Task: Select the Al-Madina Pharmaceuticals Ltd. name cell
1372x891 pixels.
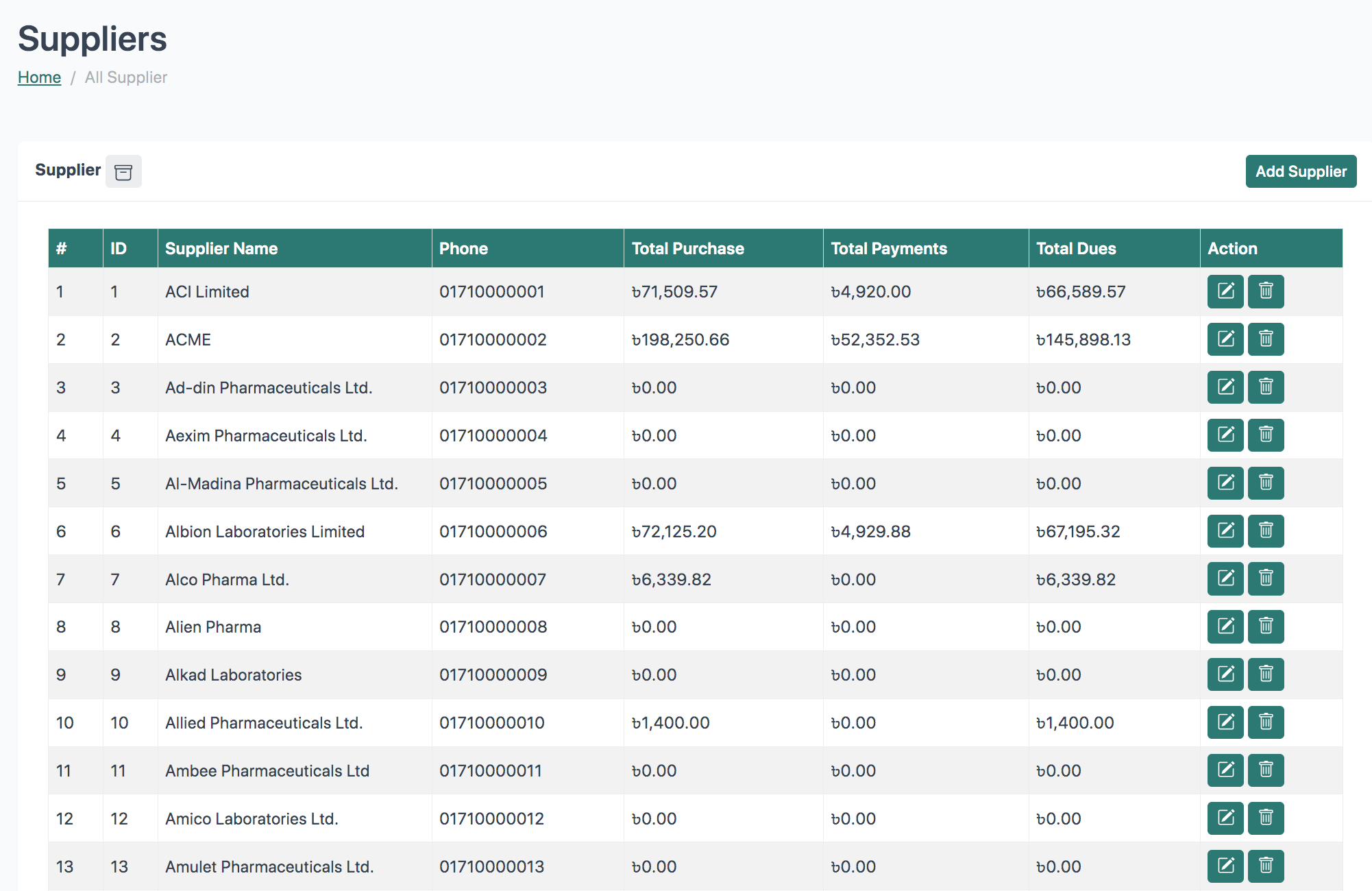Action: (281, 484)
